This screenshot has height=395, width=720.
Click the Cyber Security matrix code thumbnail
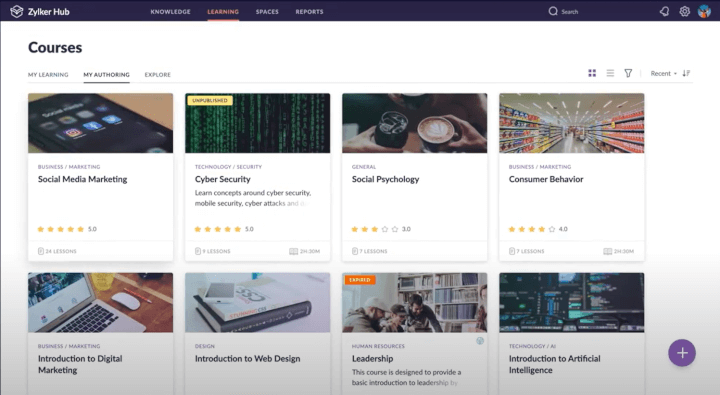coord(258,123)
